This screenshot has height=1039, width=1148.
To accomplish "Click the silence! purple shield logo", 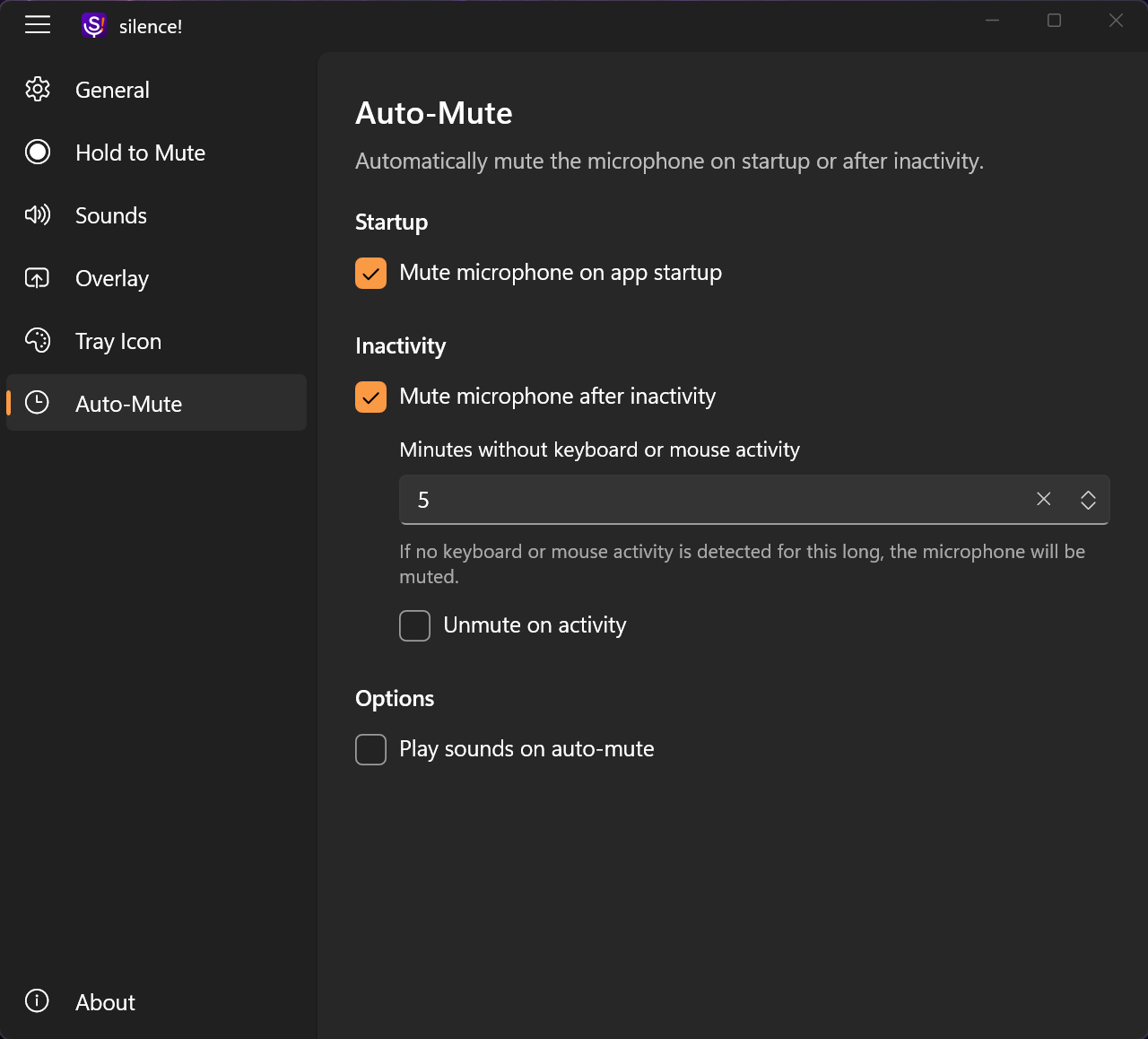I will pos(94,26).
